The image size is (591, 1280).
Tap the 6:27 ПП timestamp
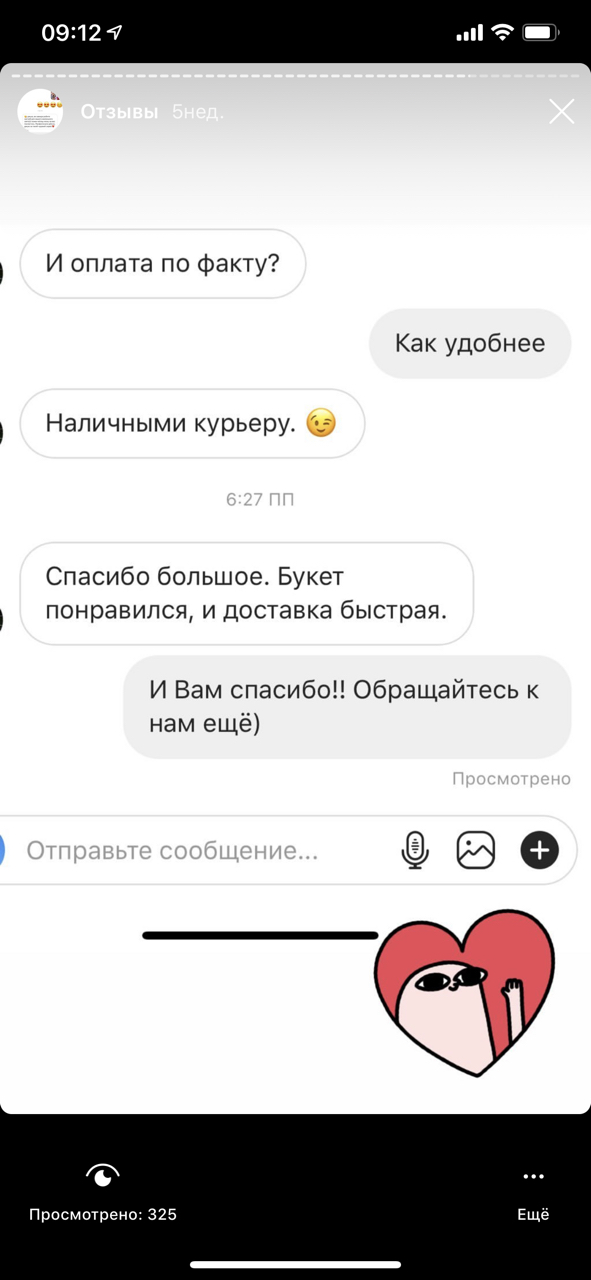click(260, 499)
